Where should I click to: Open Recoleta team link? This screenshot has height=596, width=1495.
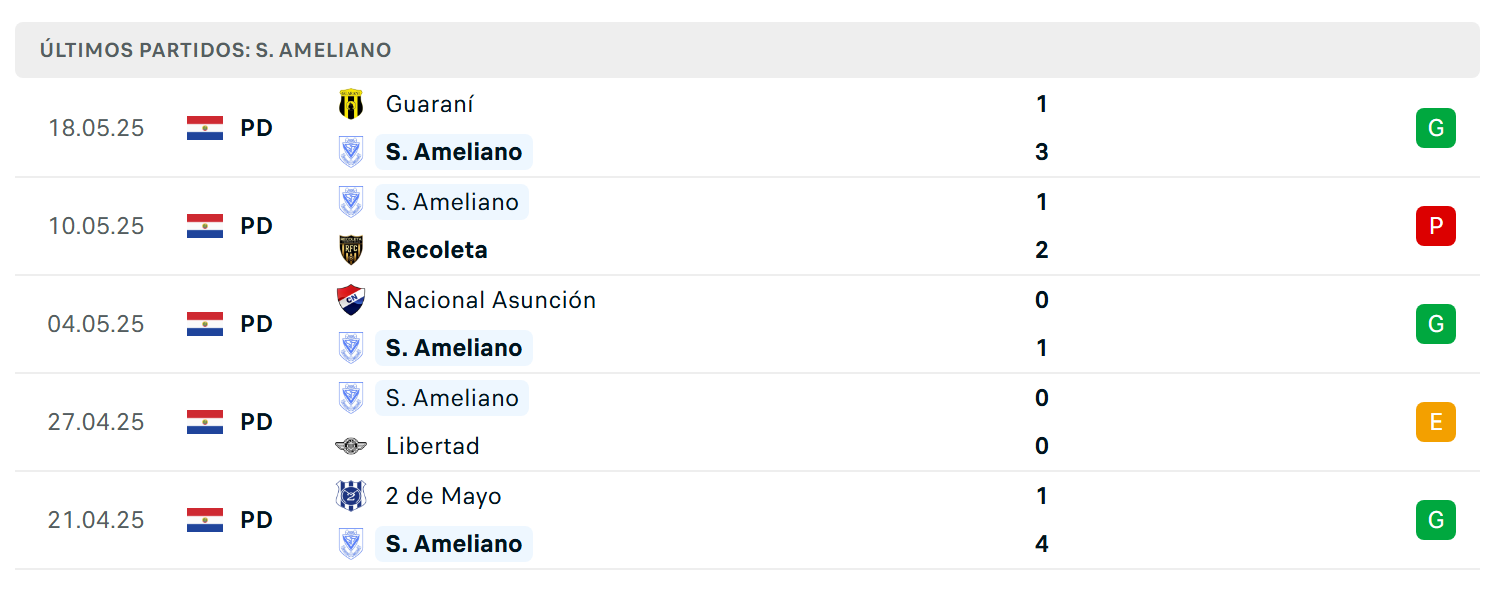click(437, 250)
